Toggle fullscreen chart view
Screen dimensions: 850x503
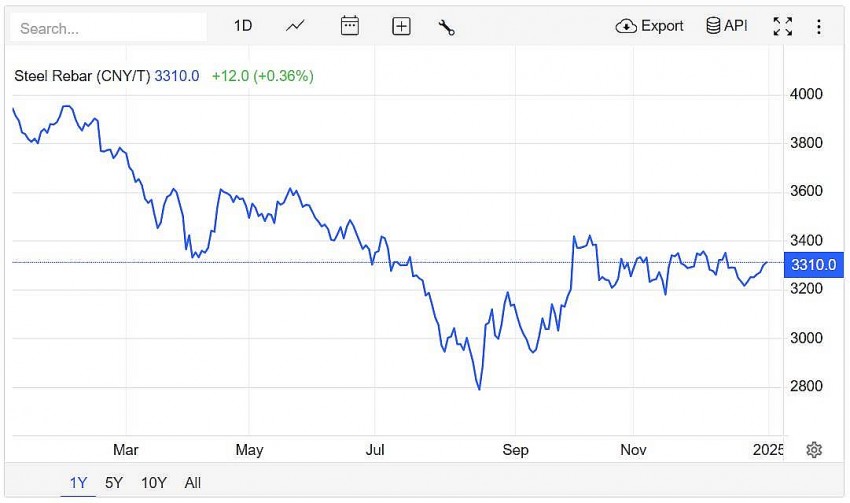point(783,27)
